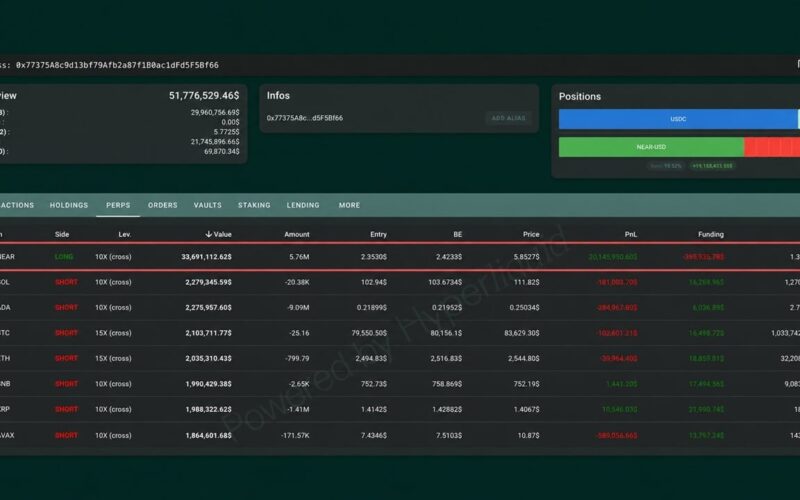Click ADA position value 2,275,957.60$
Image resolution: width=800 pixels, height=500 pixels.
pyautogui.click(x=208, y=308)
